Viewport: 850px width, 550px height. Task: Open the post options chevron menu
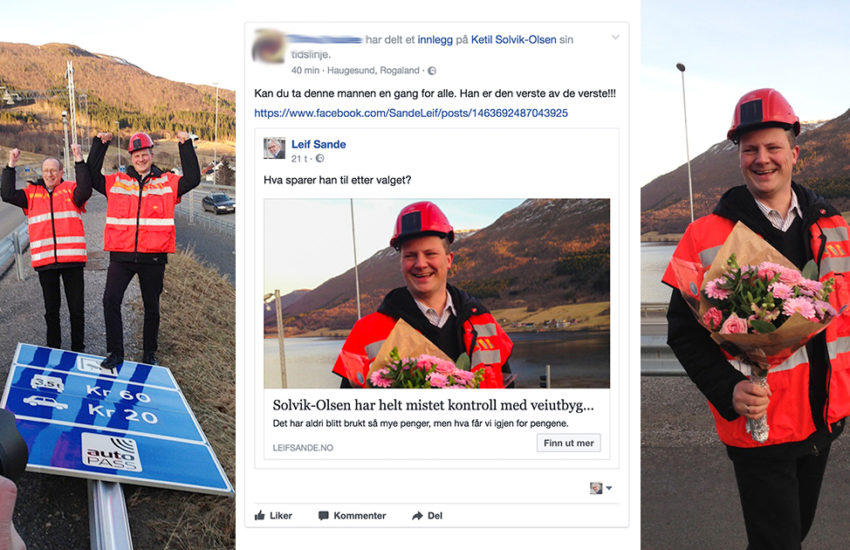coord(615,37)
